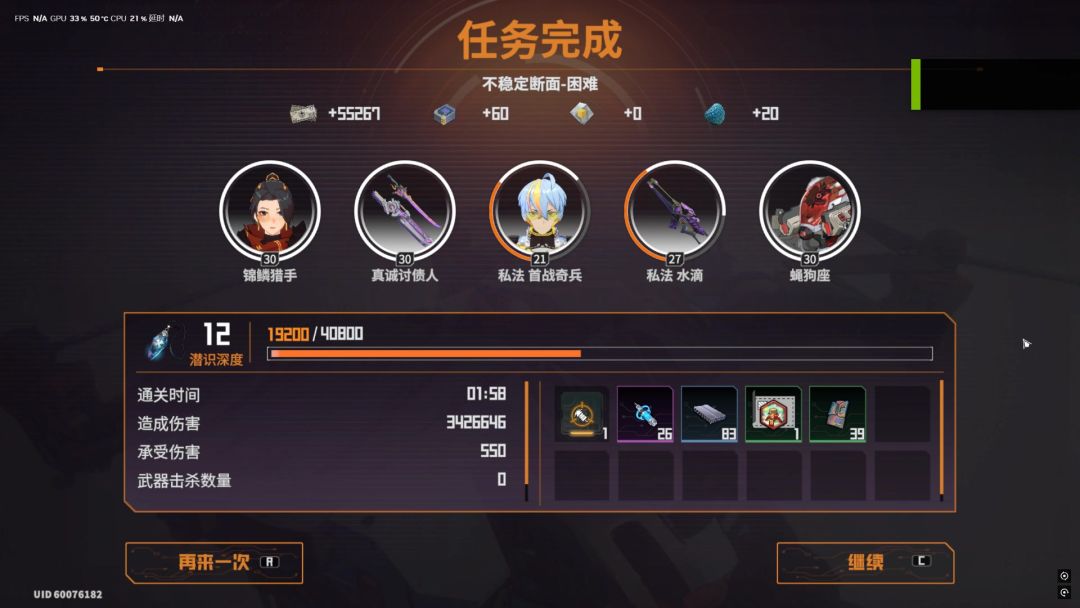Click the 继续 continue button
The width and height of the screenshot is (1080, 608).
865,563
